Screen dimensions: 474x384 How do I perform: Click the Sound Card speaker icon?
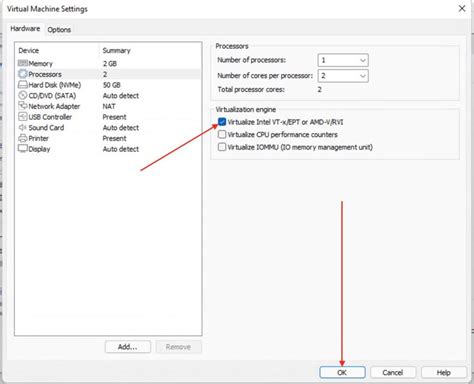click(x=23, y=127)
